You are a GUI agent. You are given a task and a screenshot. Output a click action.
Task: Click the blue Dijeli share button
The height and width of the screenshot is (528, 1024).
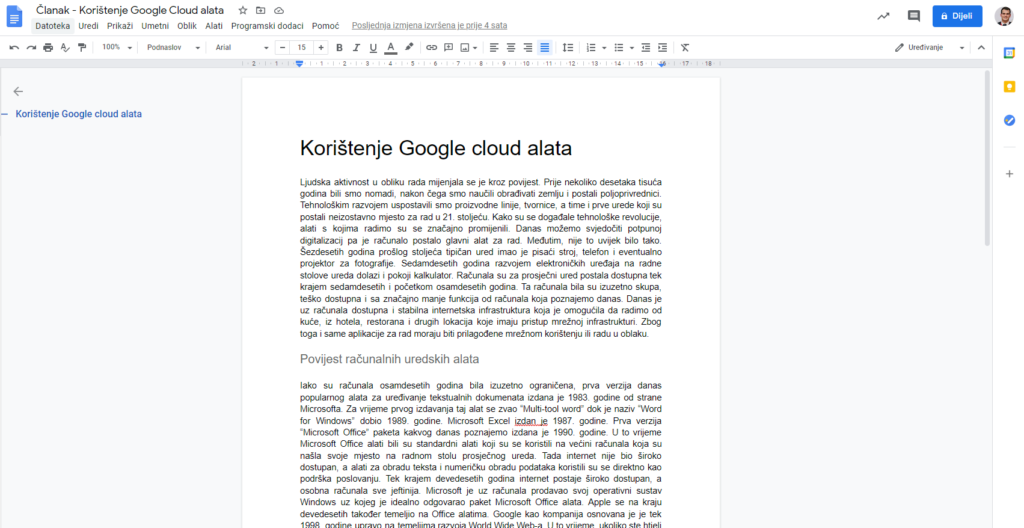click(957, 16)
